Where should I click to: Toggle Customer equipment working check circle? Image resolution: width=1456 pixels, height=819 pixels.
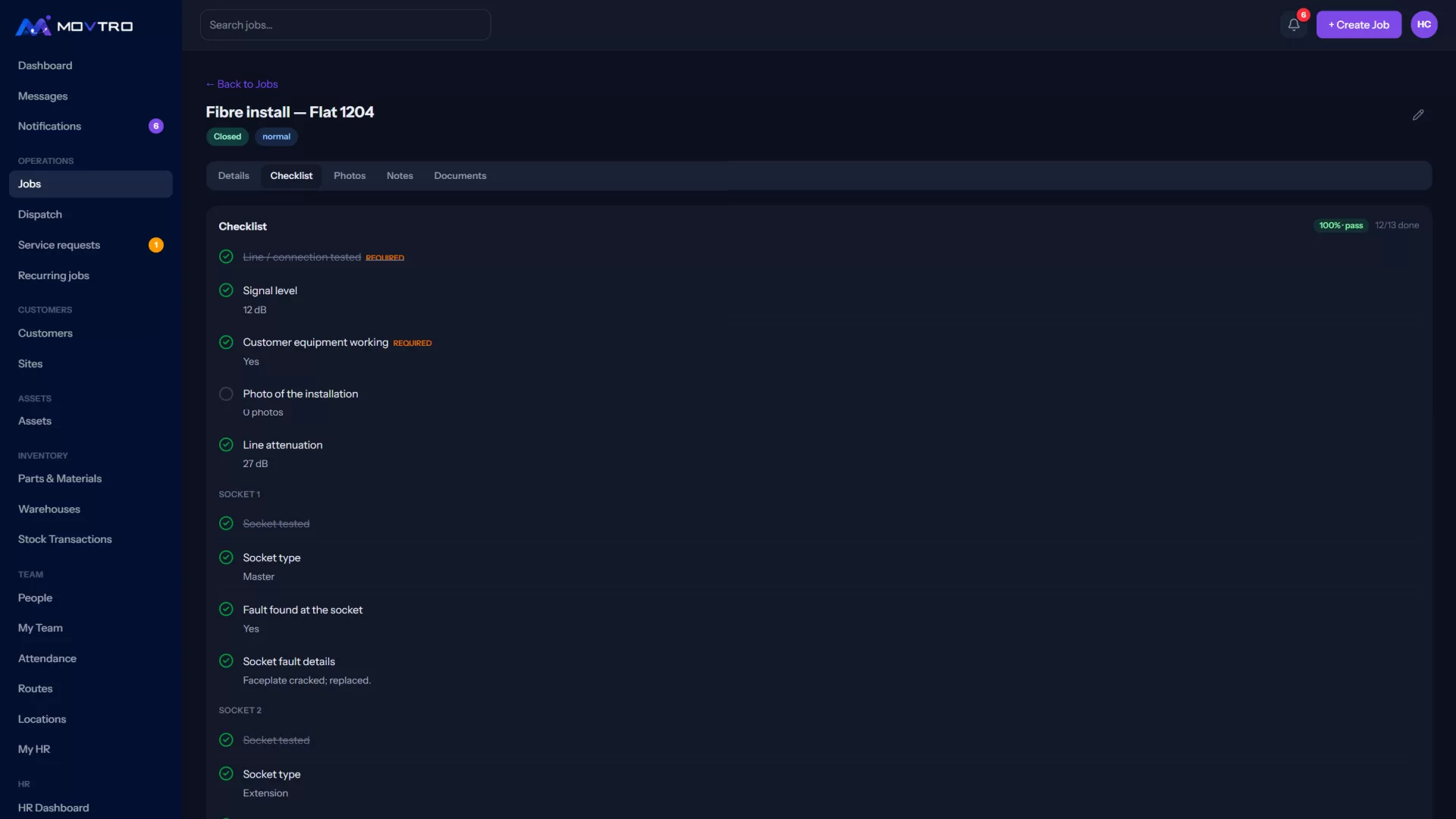click(226, 342)
